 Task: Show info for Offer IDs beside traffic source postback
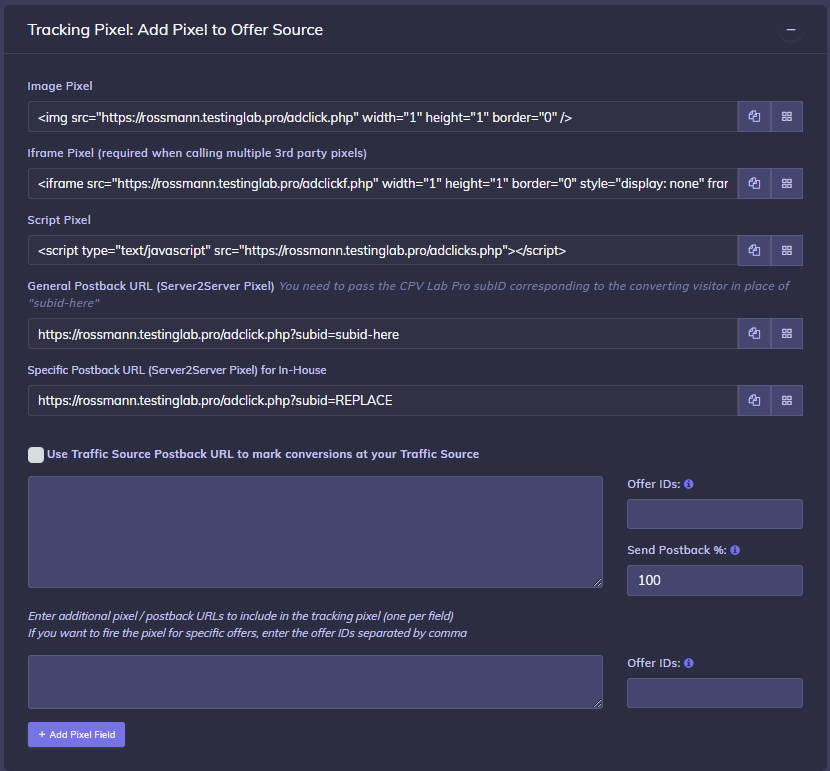point(689,484)
